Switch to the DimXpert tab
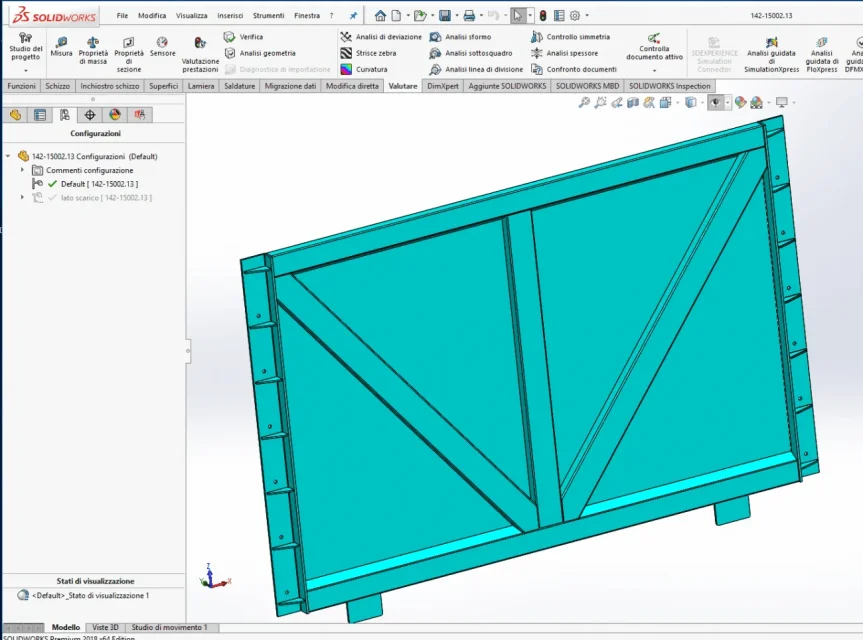863x640 pixels. point(443,86)
